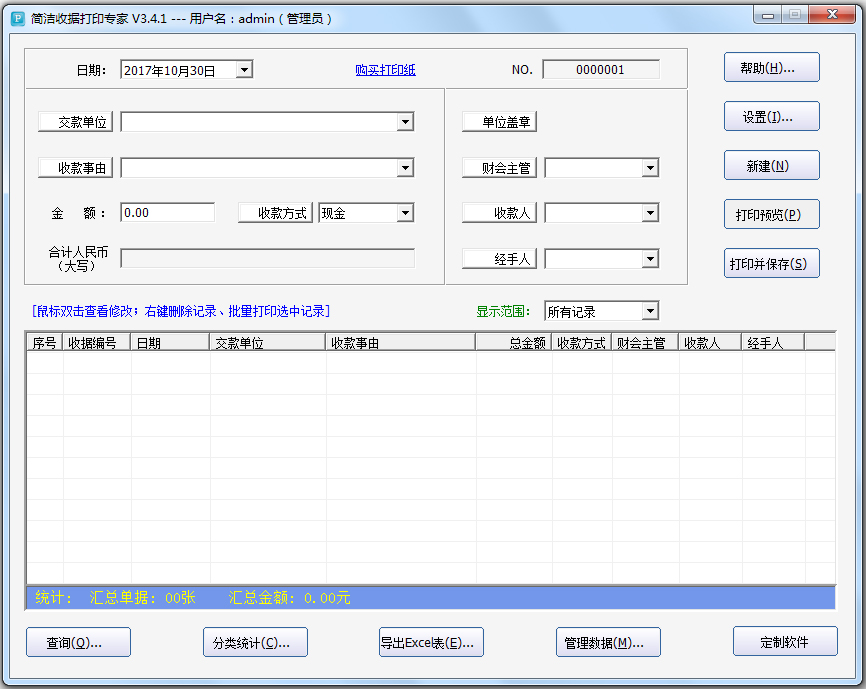The width and height of the screenshot is (866, 689).
Task: Click the blue hint text about 鼠标双击查看修改
Action: coord(181,311)
